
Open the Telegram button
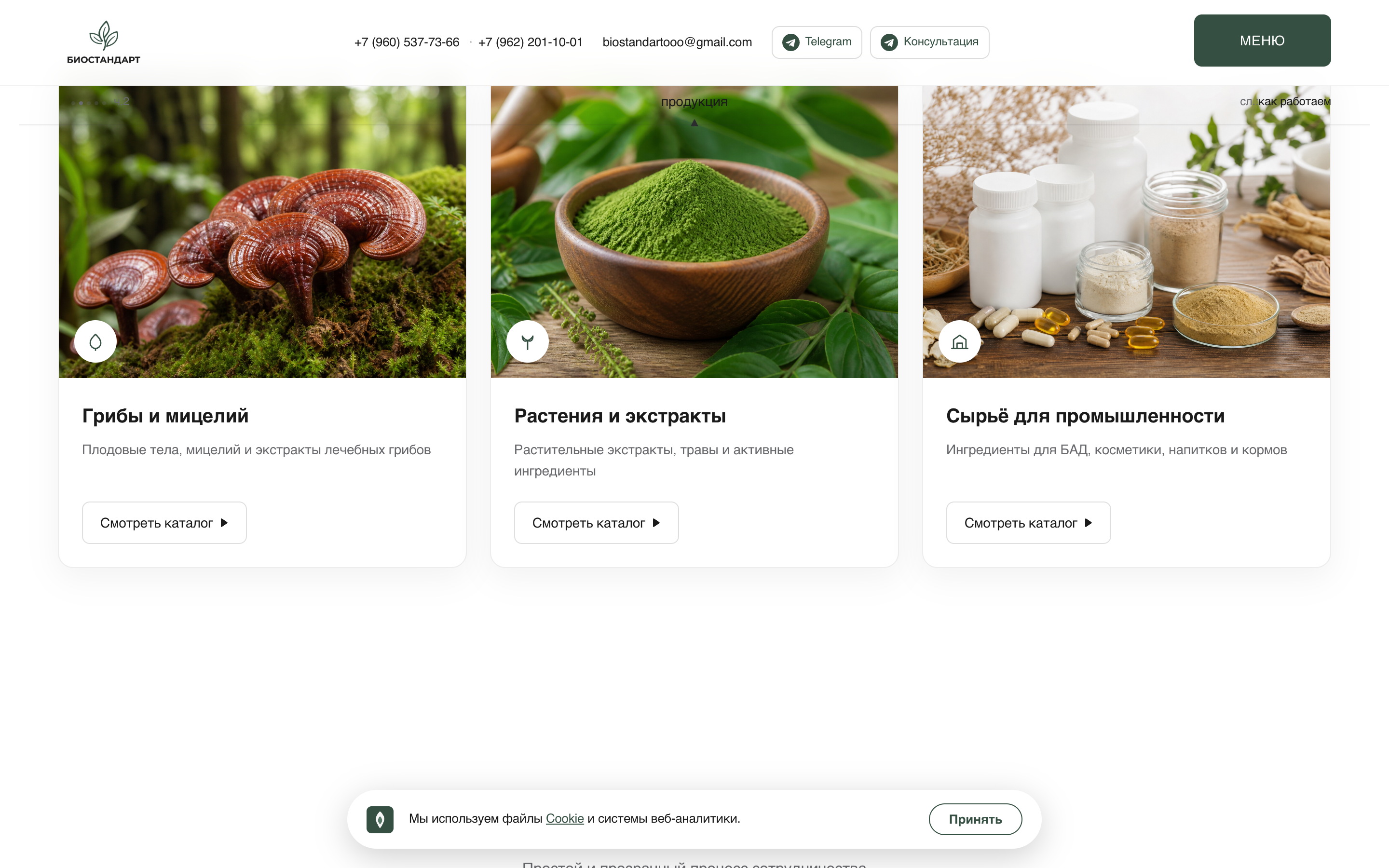click(x=816, y=42)
